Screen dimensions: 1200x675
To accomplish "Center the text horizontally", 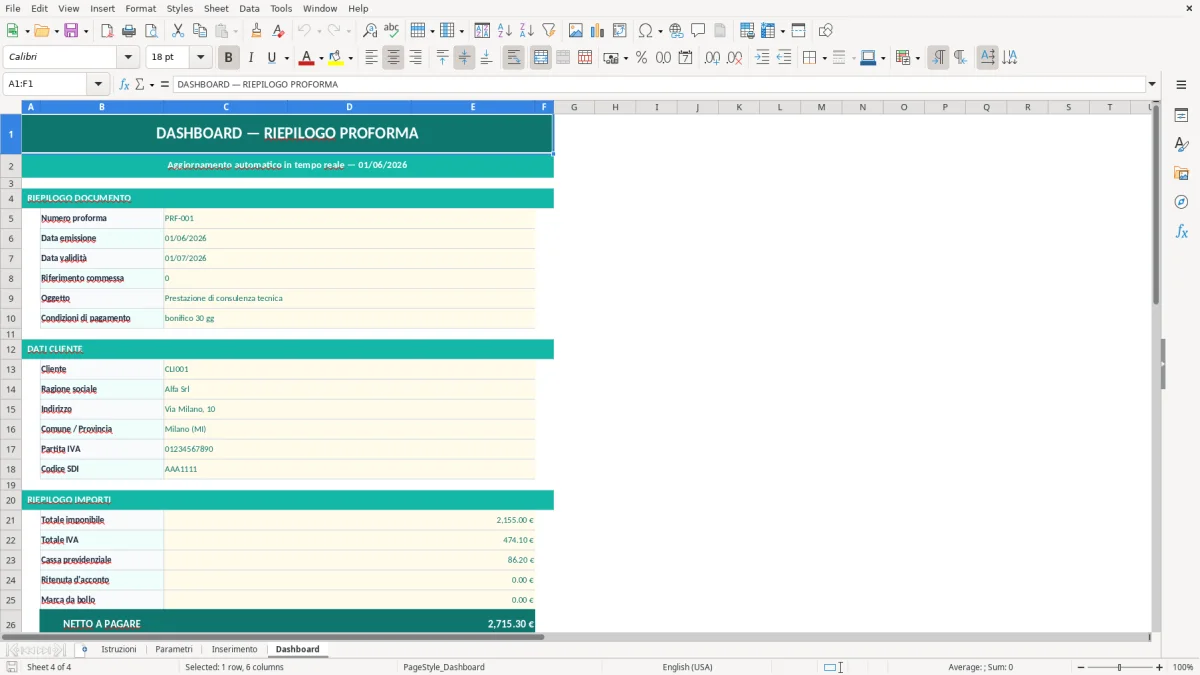I will 393,58.
